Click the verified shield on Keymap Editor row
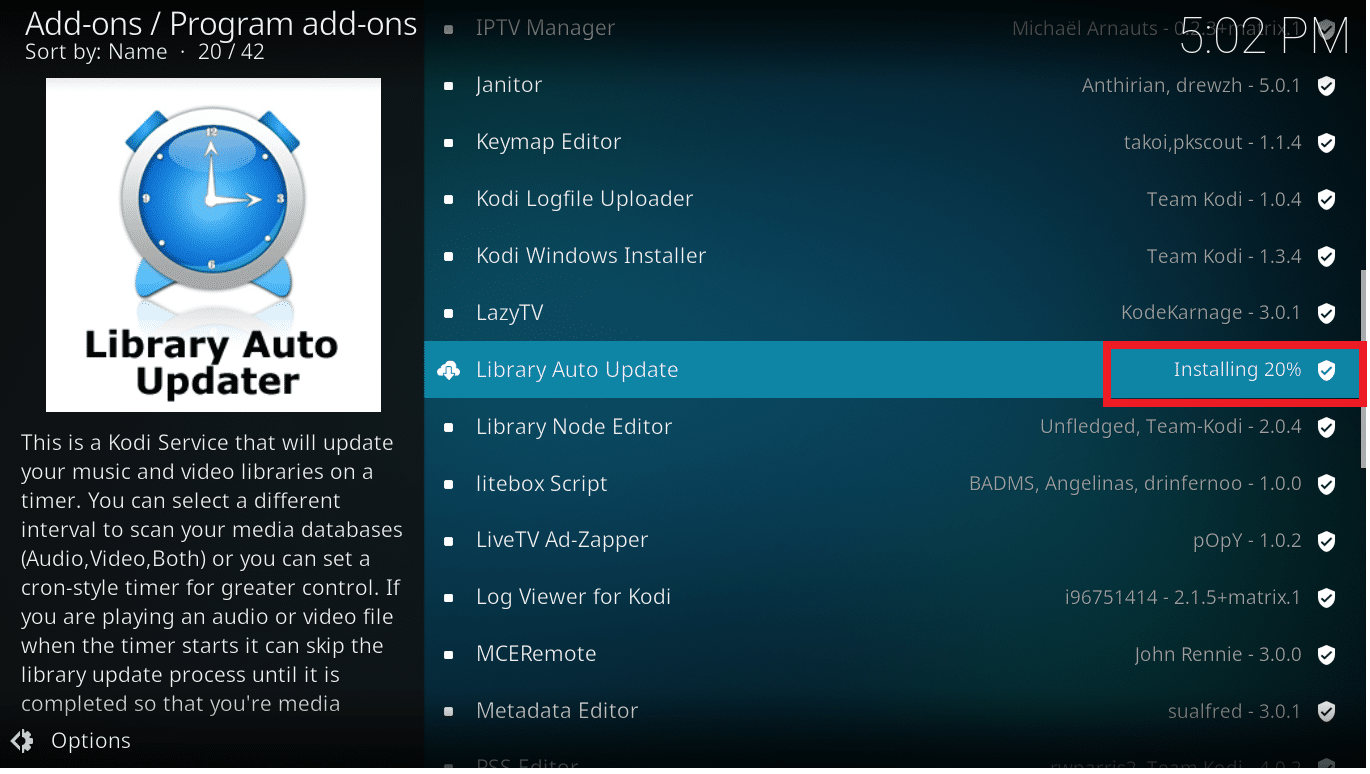Image resolution: width=1370 pixels, height=774 pixels. 1326,143
